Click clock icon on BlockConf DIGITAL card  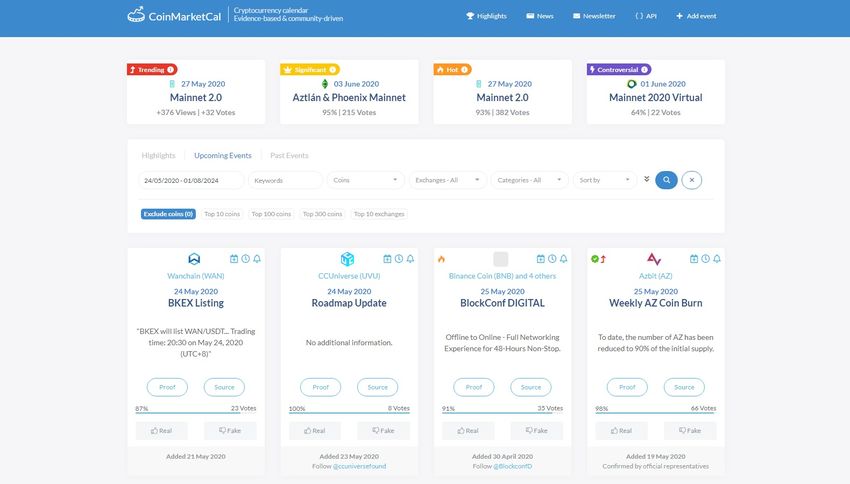[x=552, y=259]
